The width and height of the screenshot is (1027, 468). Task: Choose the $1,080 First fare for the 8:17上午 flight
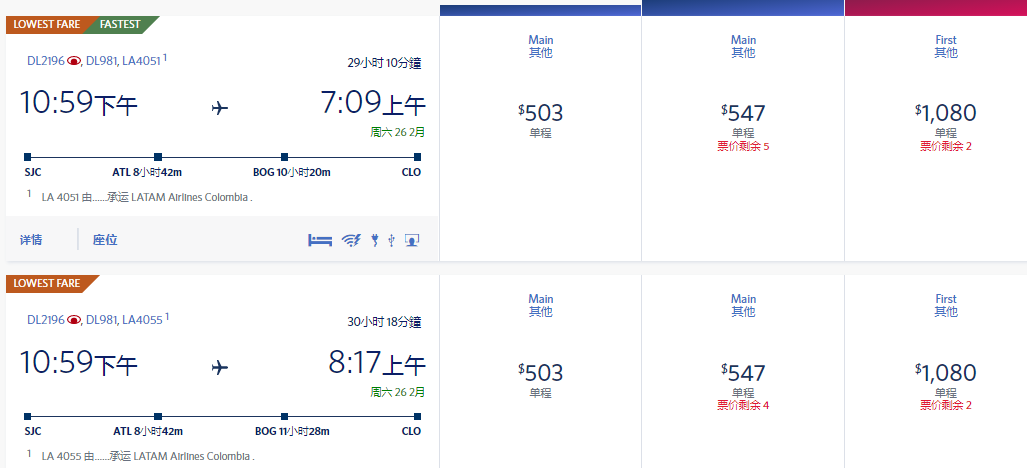tap(945, 373)
